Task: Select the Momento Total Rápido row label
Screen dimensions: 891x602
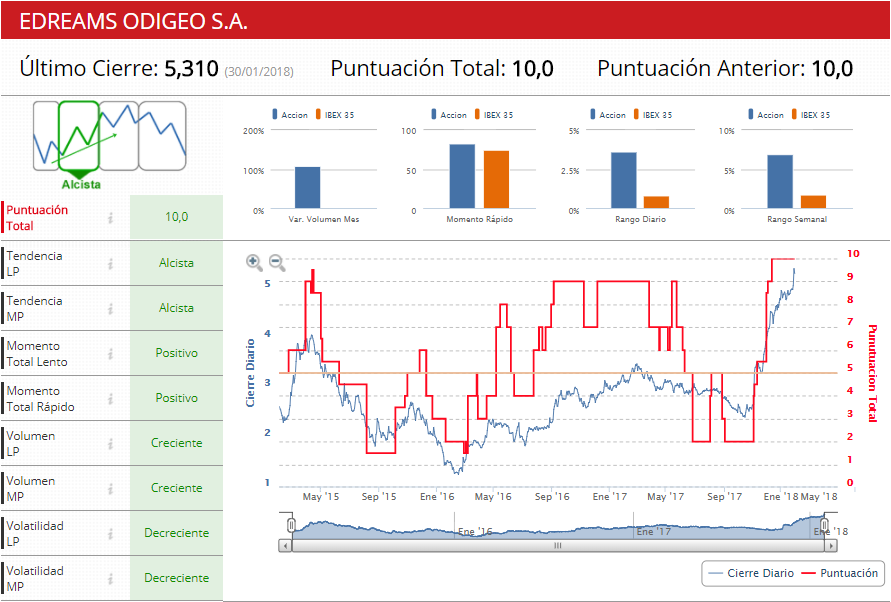Action: coord(41,399)
